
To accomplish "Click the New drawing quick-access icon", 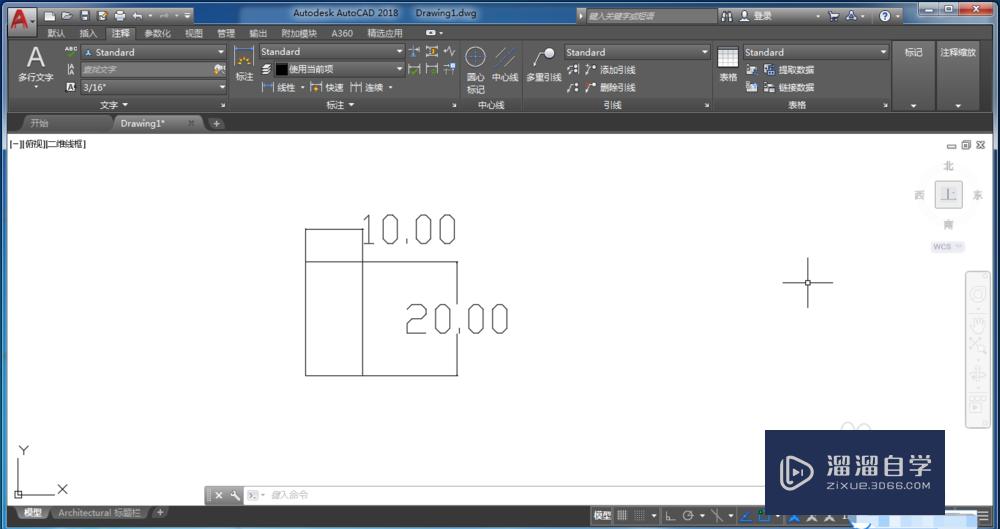I will [x=50, y=16].
